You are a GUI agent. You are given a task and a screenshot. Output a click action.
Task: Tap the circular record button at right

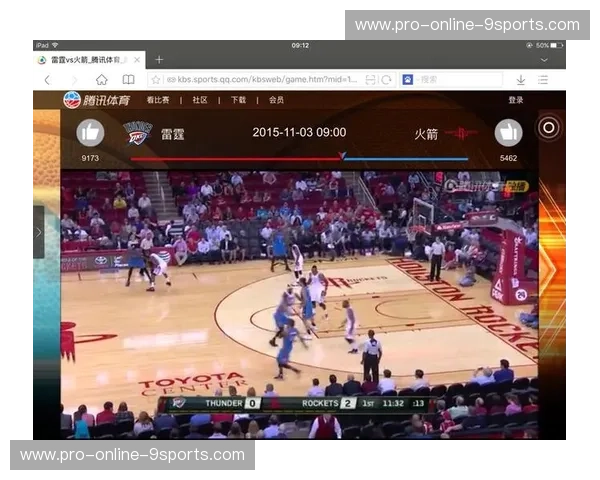click(548, 127)
